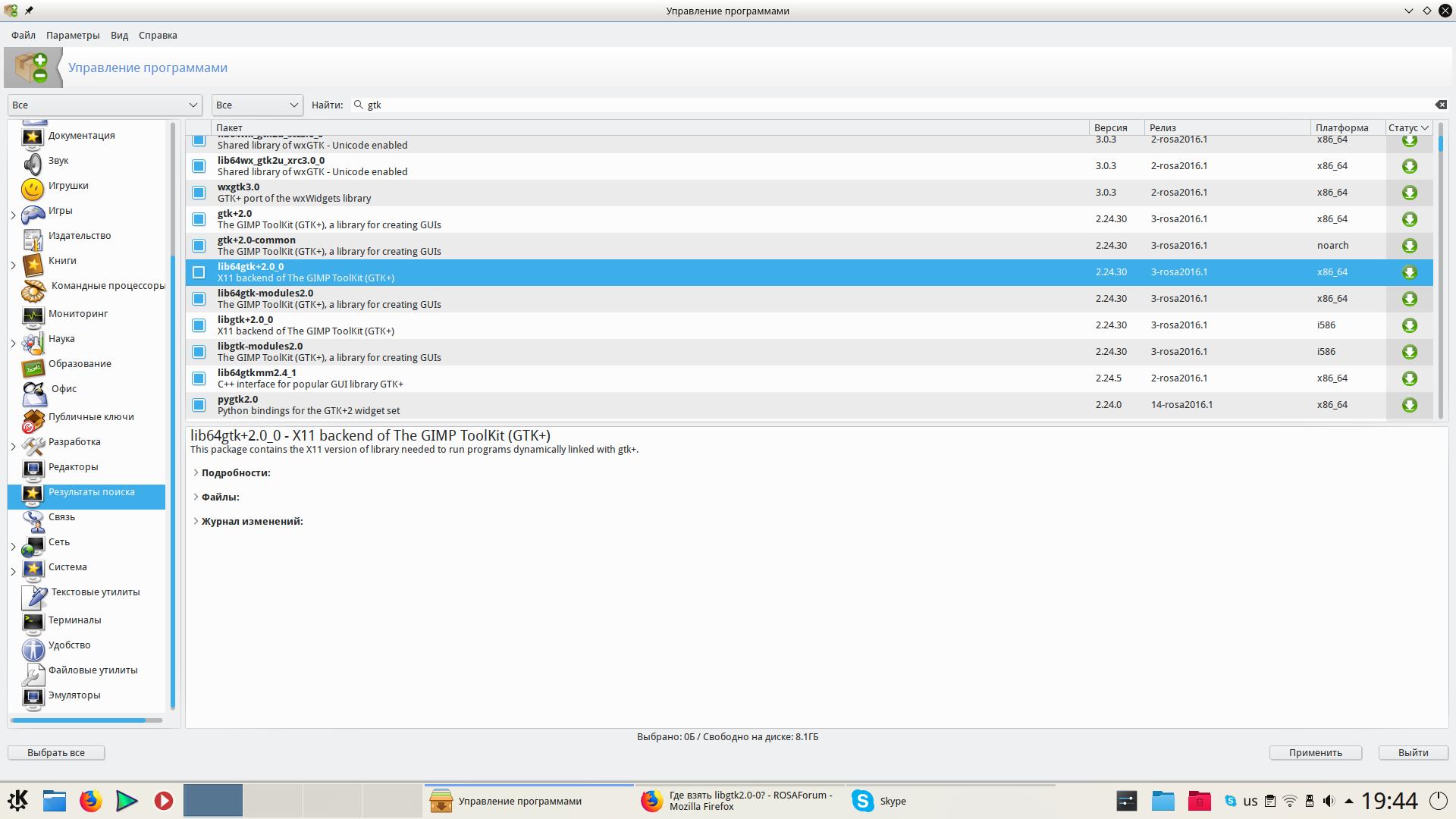Image resolution: width=1456 pixels, height=819 pixels.
Task: Open the first Все filter dropdown
Action: pos(105,105)
